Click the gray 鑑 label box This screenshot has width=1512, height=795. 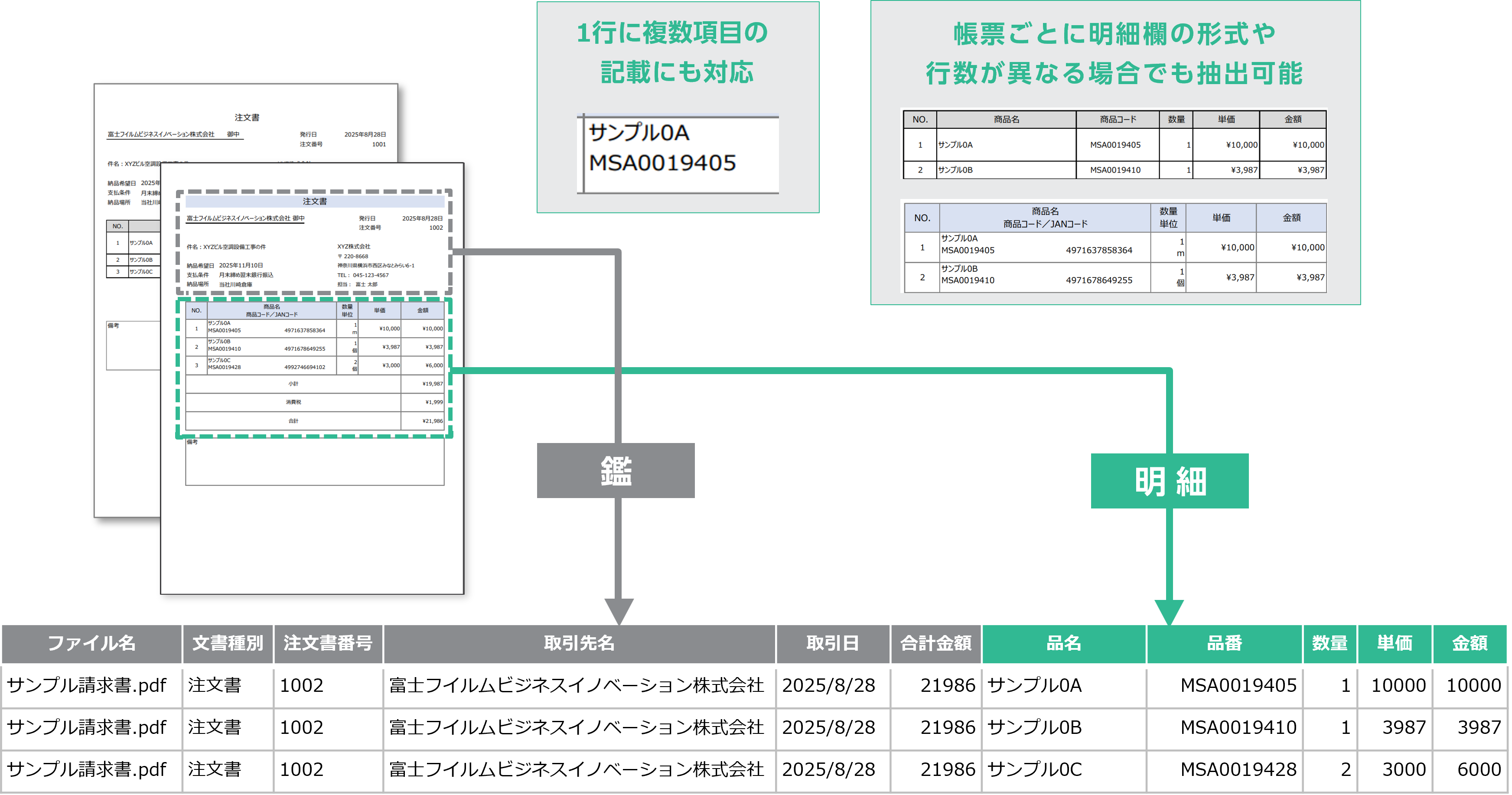[x=615, y=470]
